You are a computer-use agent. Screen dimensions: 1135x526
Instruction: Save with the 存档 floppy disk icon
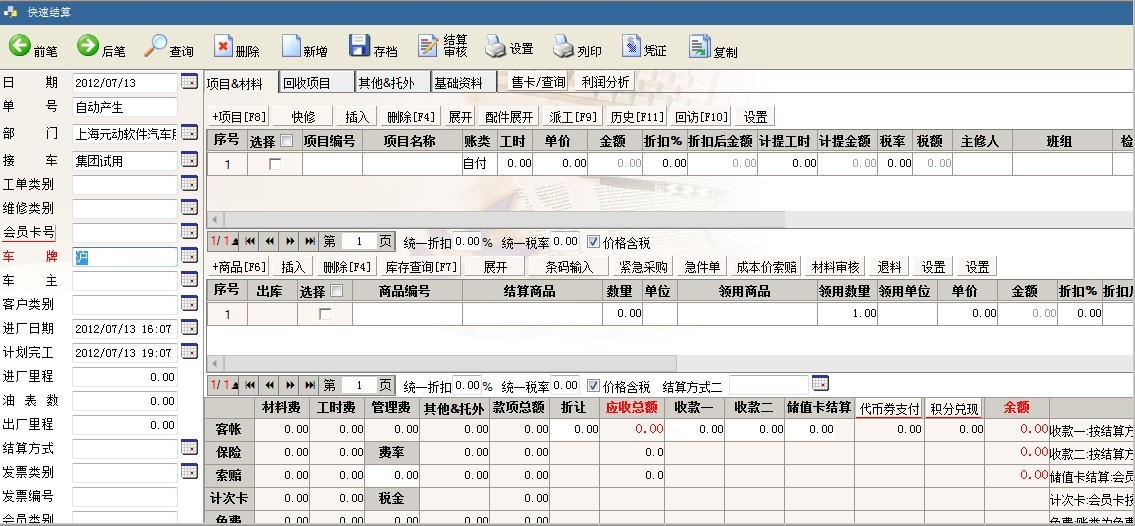[359, 46]
